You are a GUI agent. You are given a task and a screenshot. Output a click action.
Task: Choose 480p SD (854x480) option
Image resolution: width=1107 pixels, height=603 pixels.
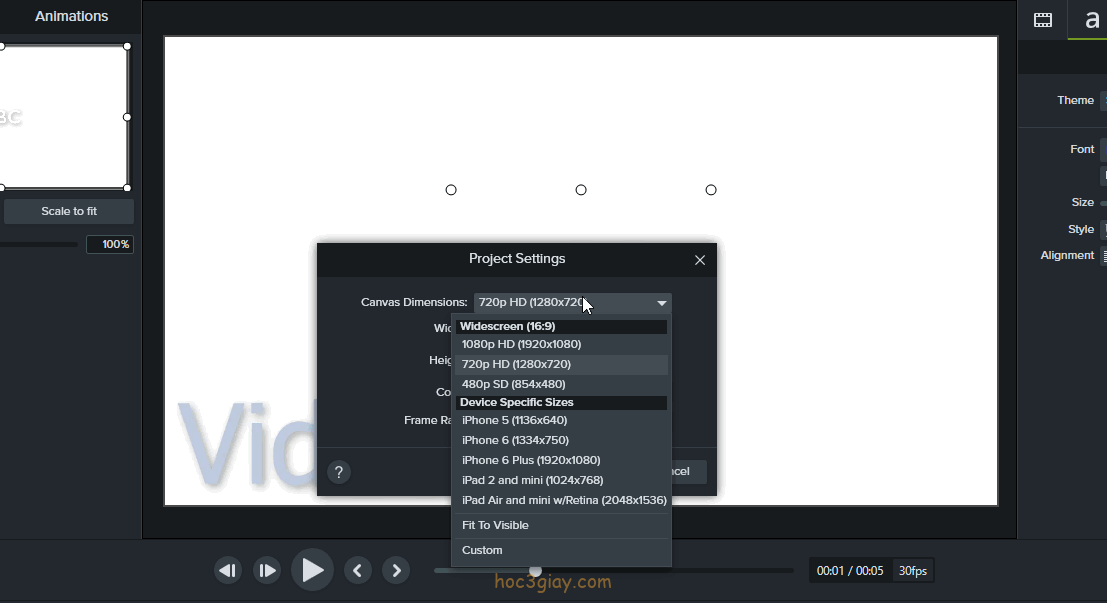tap(513, 384)
